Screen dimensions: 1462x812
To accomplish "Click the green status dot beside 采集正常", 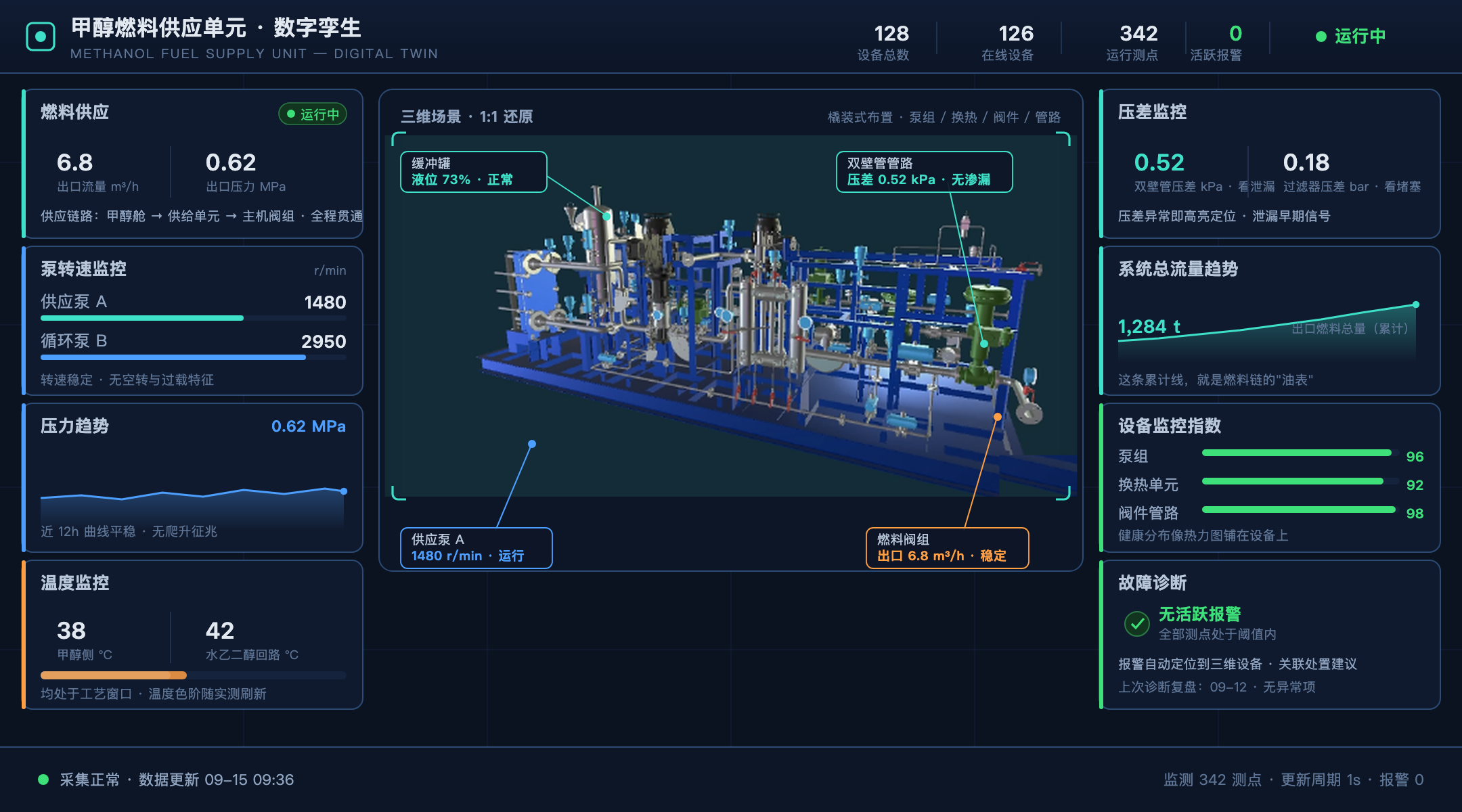I will [x=43, y=780].
